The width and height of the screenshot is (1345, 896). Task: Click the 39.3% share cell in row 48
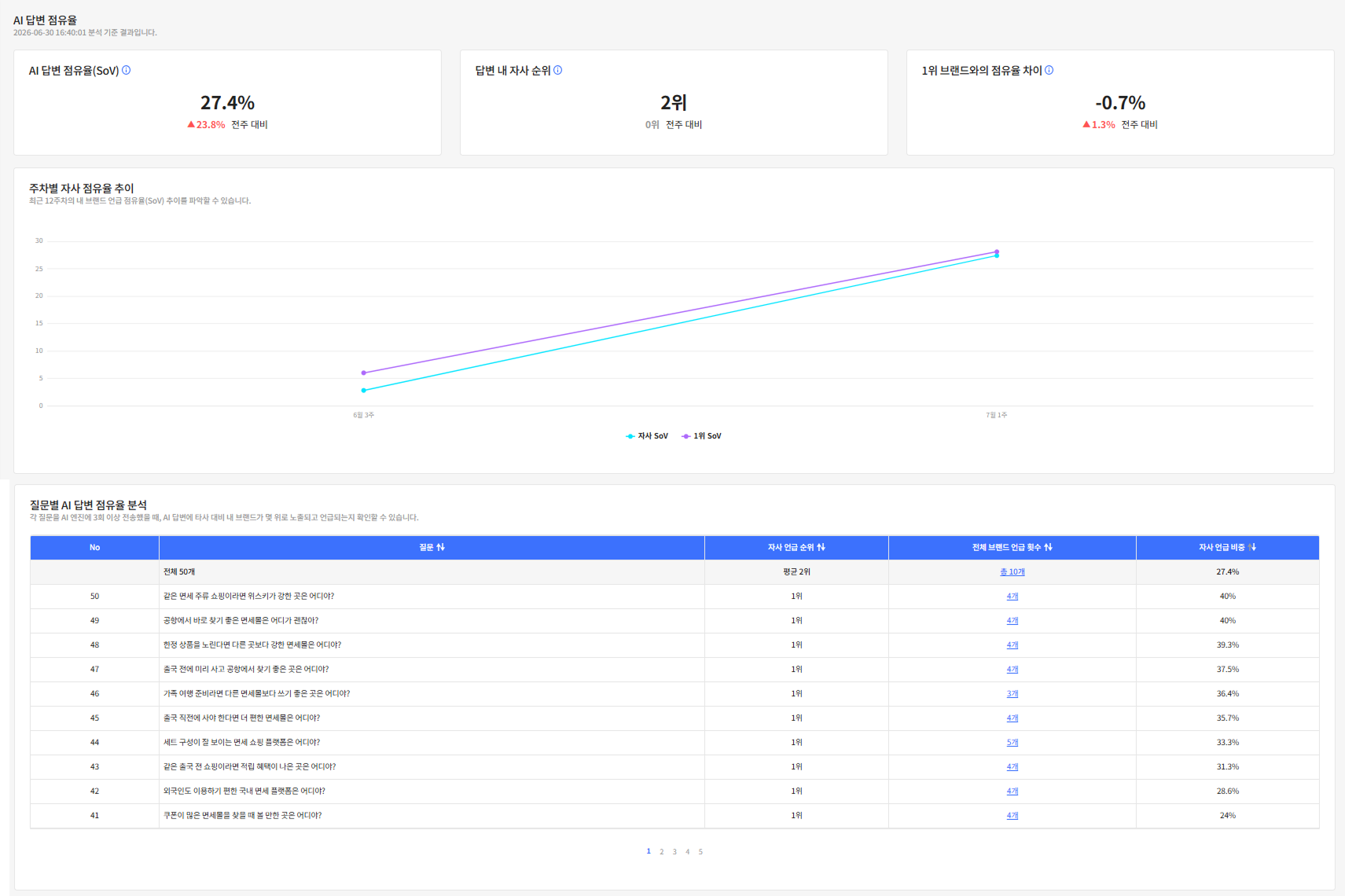[x=1228, y=645]
